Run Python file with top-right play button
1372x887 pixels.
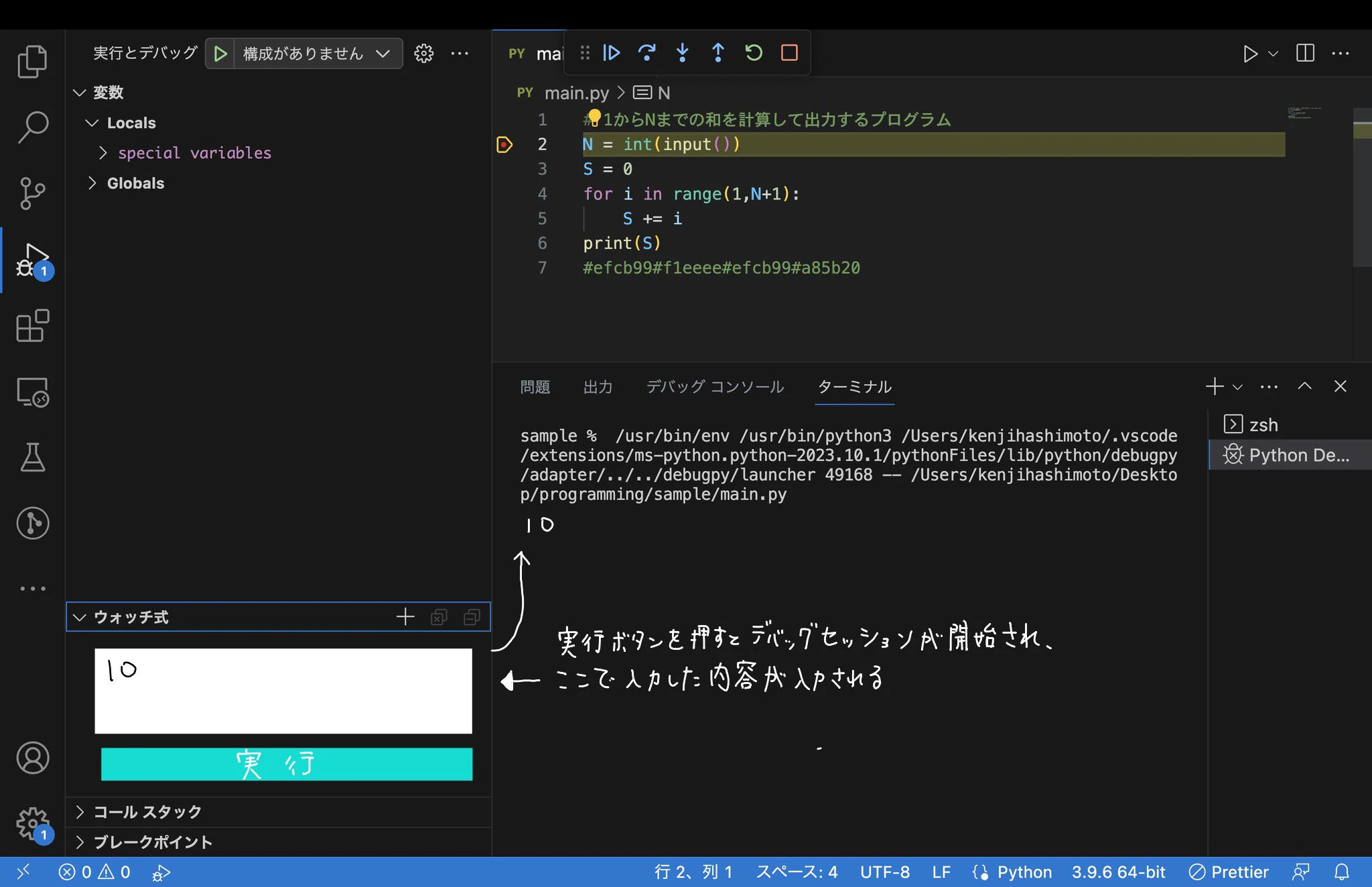tap(1249, 54)
